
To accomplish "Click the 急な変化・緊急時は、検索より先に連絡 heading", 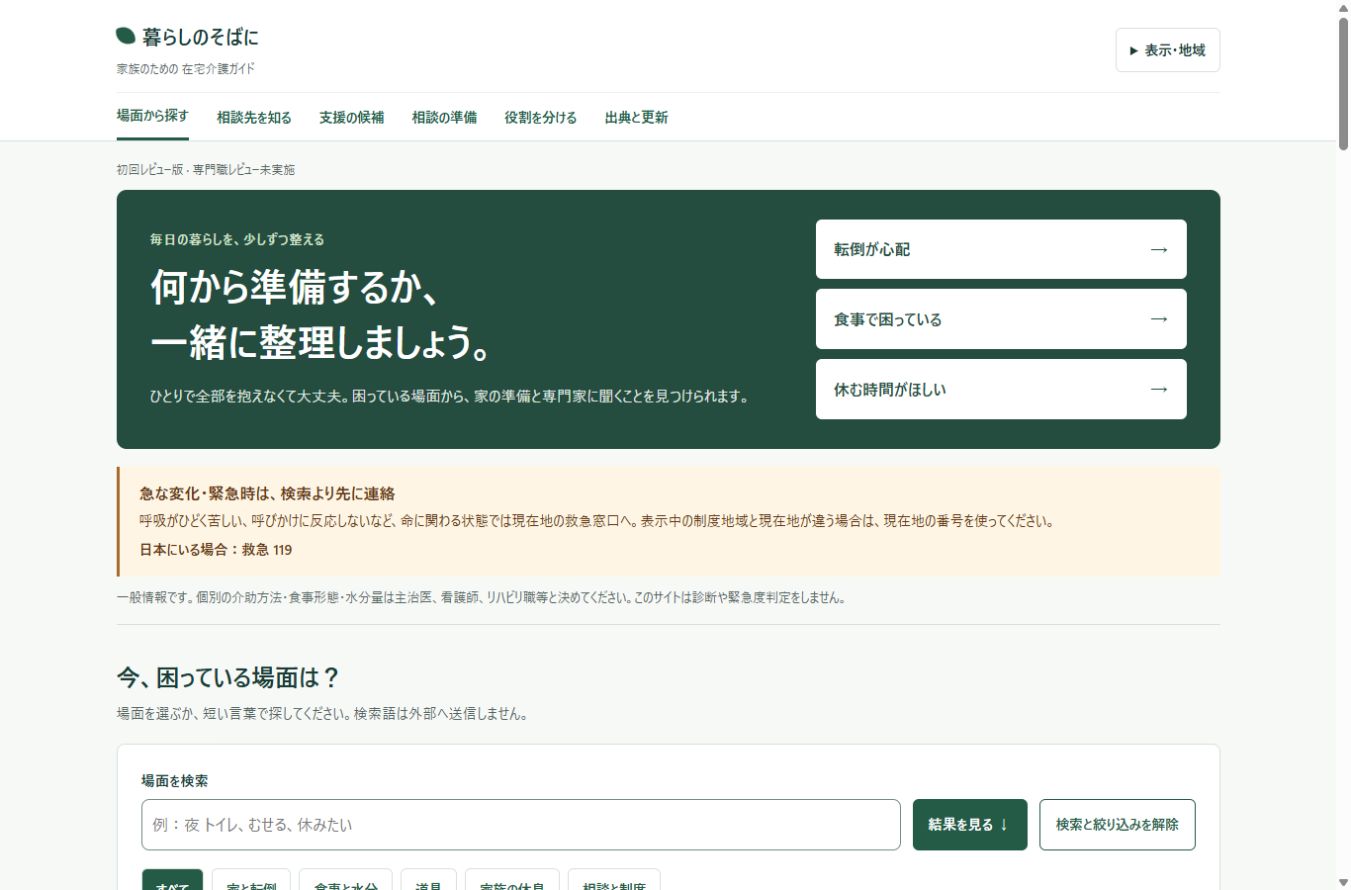I will [267, 493].
